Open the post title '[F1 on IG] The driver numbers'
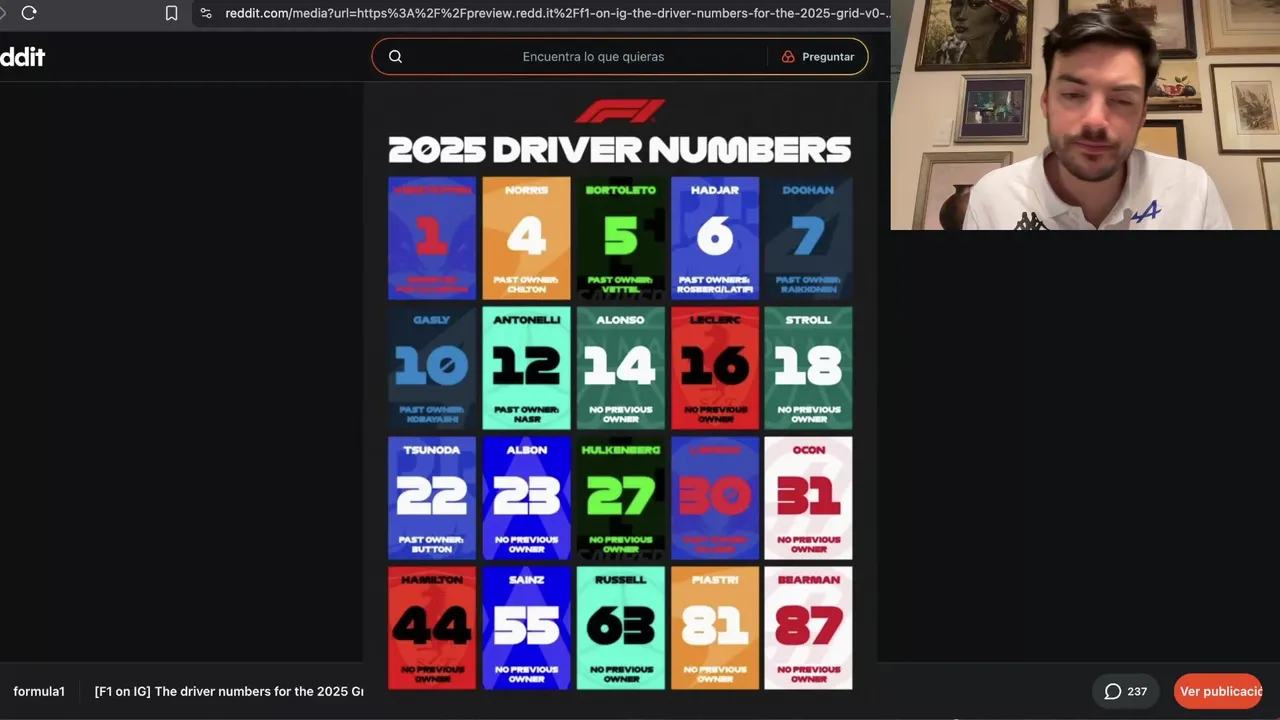This screenshot has height=720, width=1280. (x=229, y=691)
